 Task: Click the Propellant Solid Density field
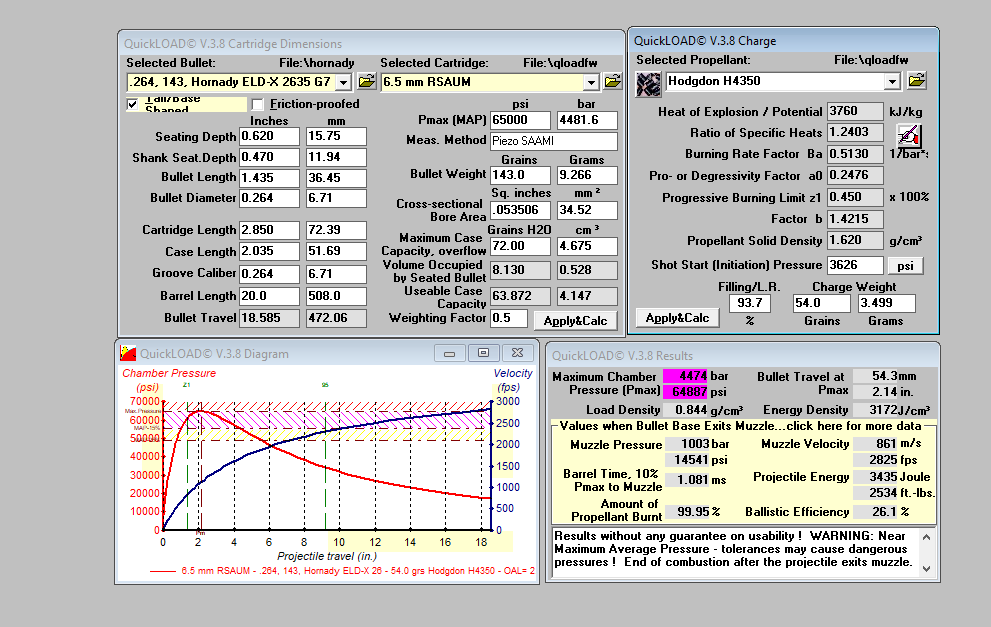click(x=855, y=240)
